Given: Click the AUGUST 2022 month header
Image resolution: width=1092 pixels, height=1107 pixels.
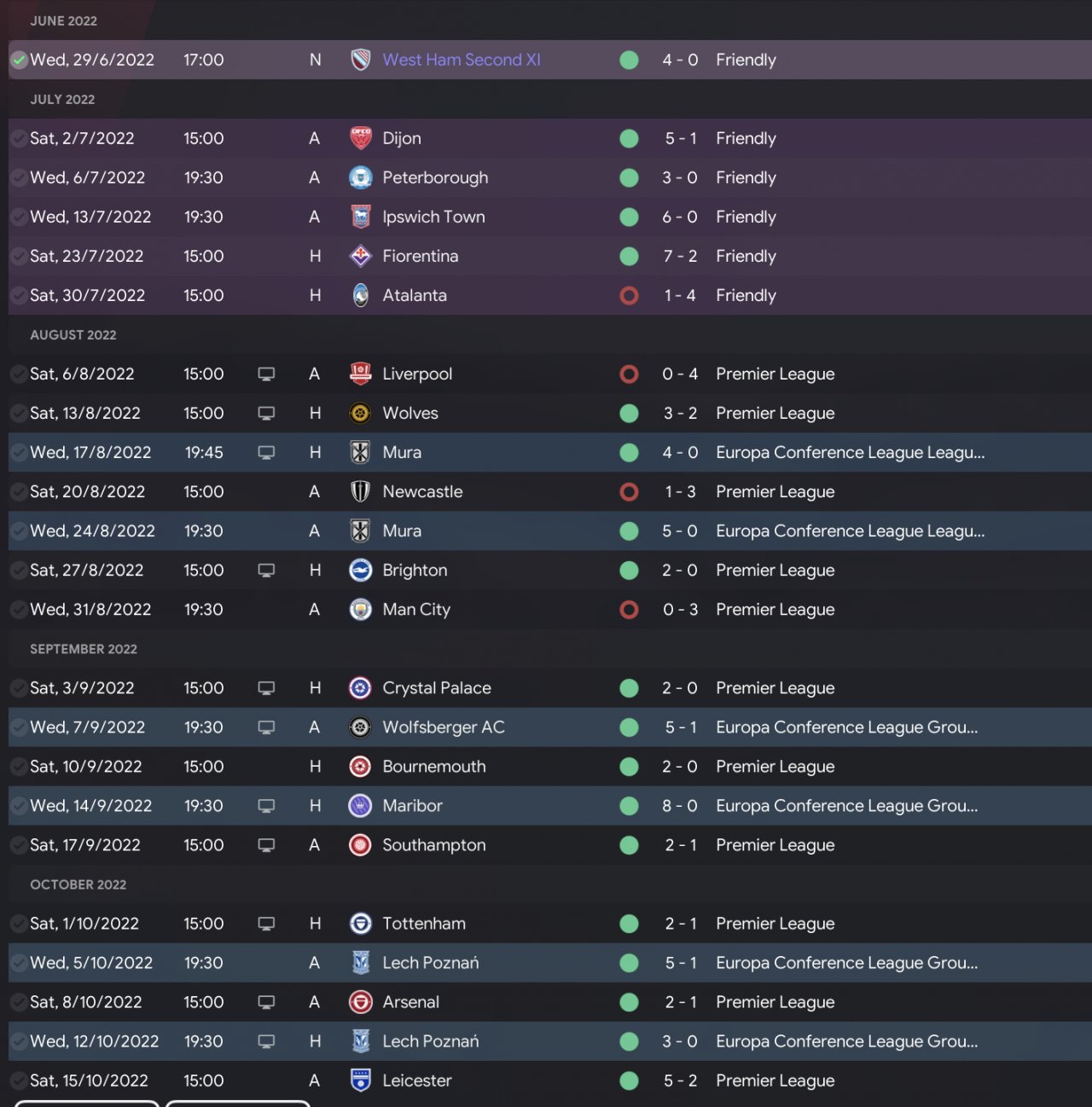Looking at the screenshot, I should [73, 335].
